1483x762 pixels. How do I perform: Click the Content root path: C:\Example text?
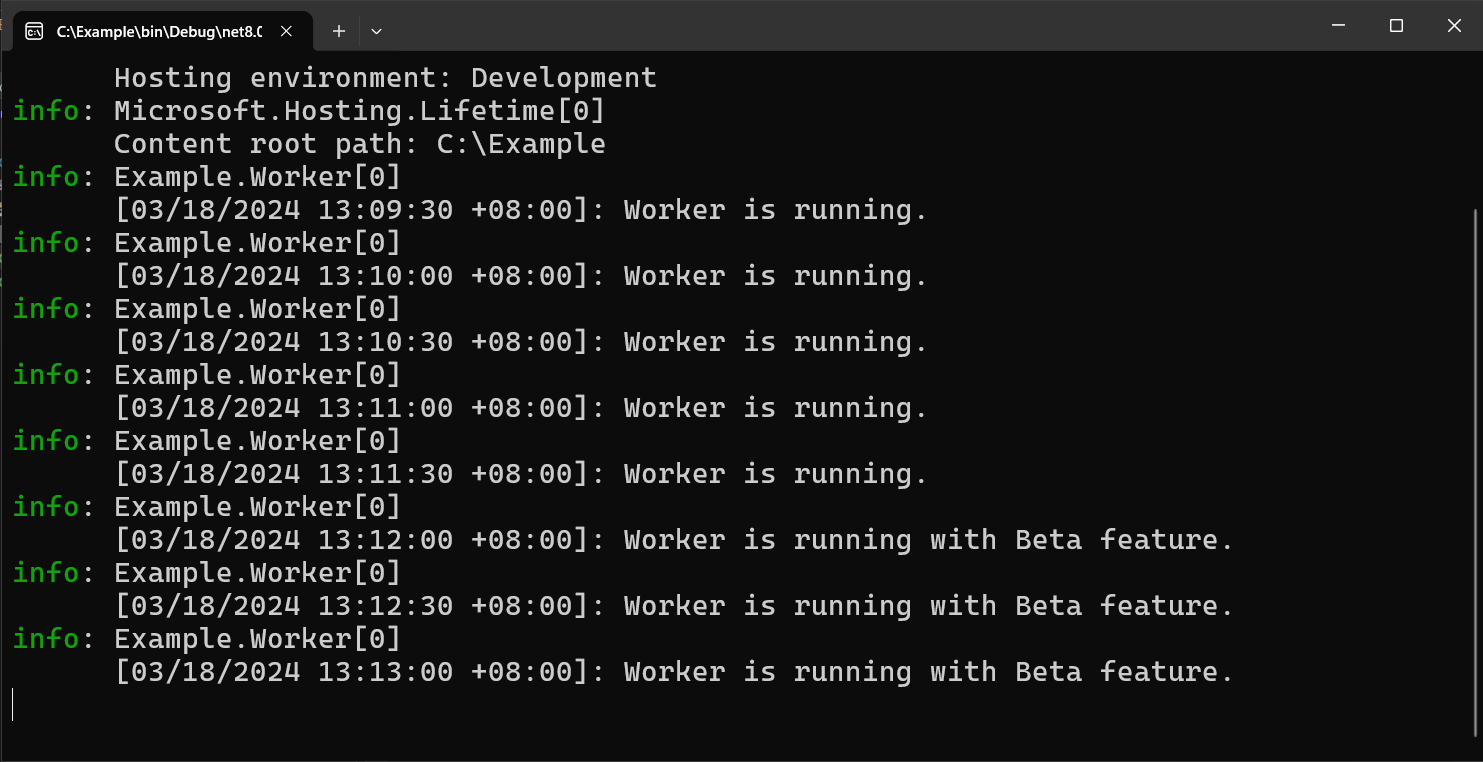360,143
